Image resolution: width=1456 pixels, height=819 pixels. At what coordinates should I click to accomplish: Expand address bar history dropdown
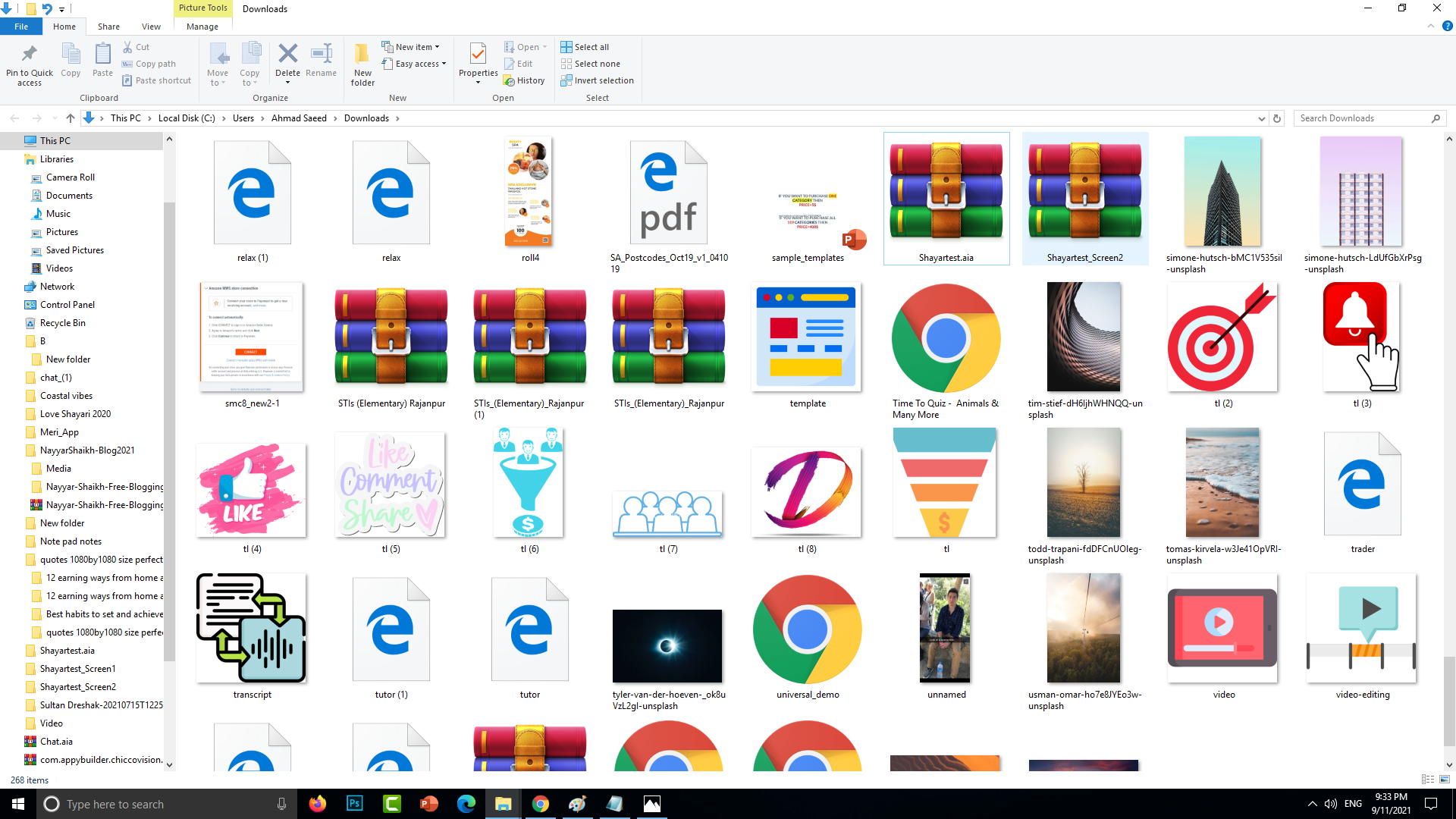point(1261,118)
